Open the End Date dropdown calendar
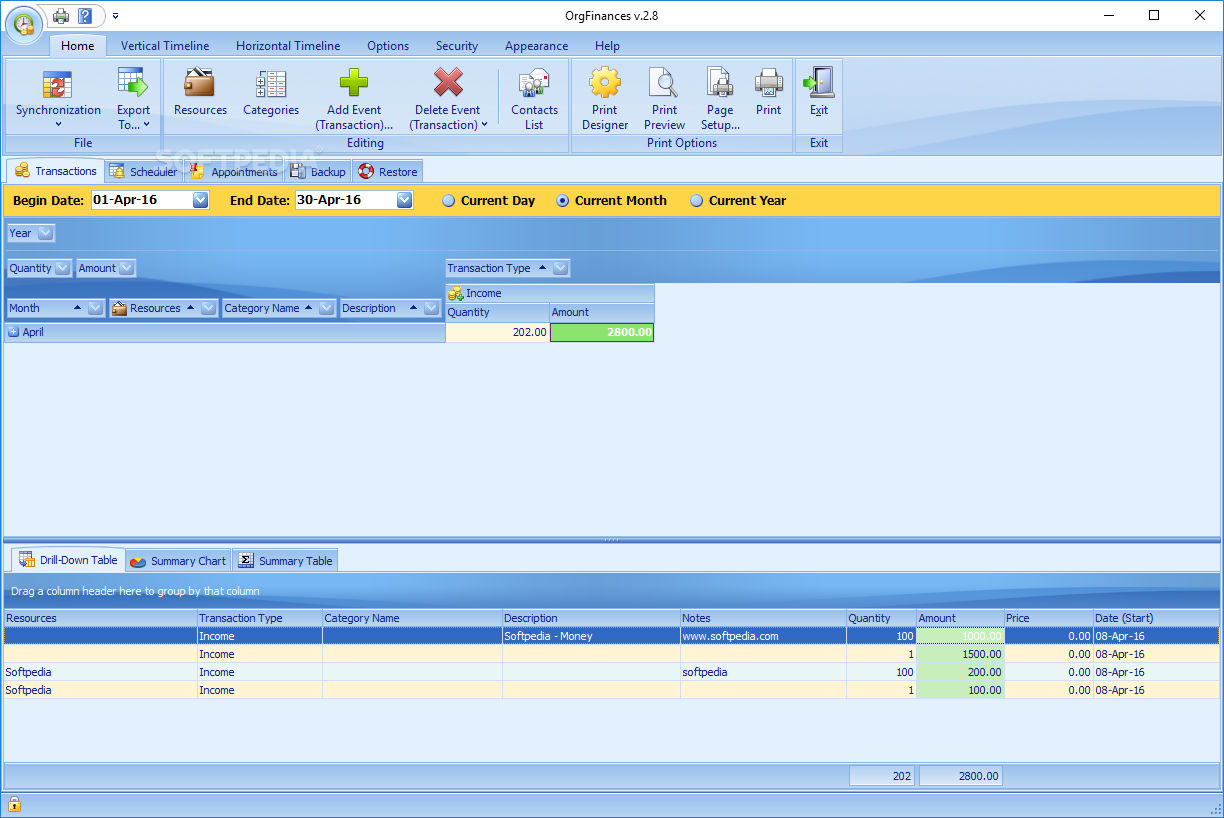This screenshot has width=1224, height=818. (404, 200)
